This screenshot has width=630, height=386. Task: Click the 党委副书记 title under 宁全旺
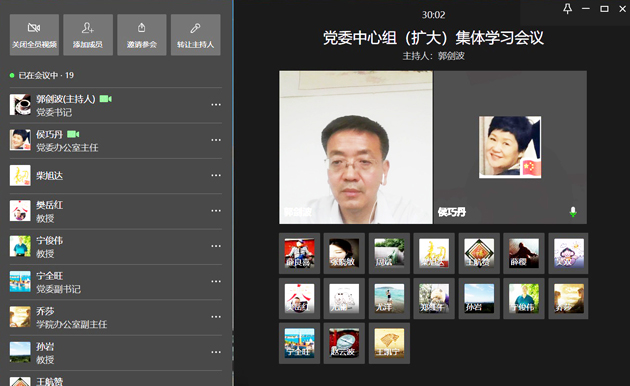click(59, 289)
